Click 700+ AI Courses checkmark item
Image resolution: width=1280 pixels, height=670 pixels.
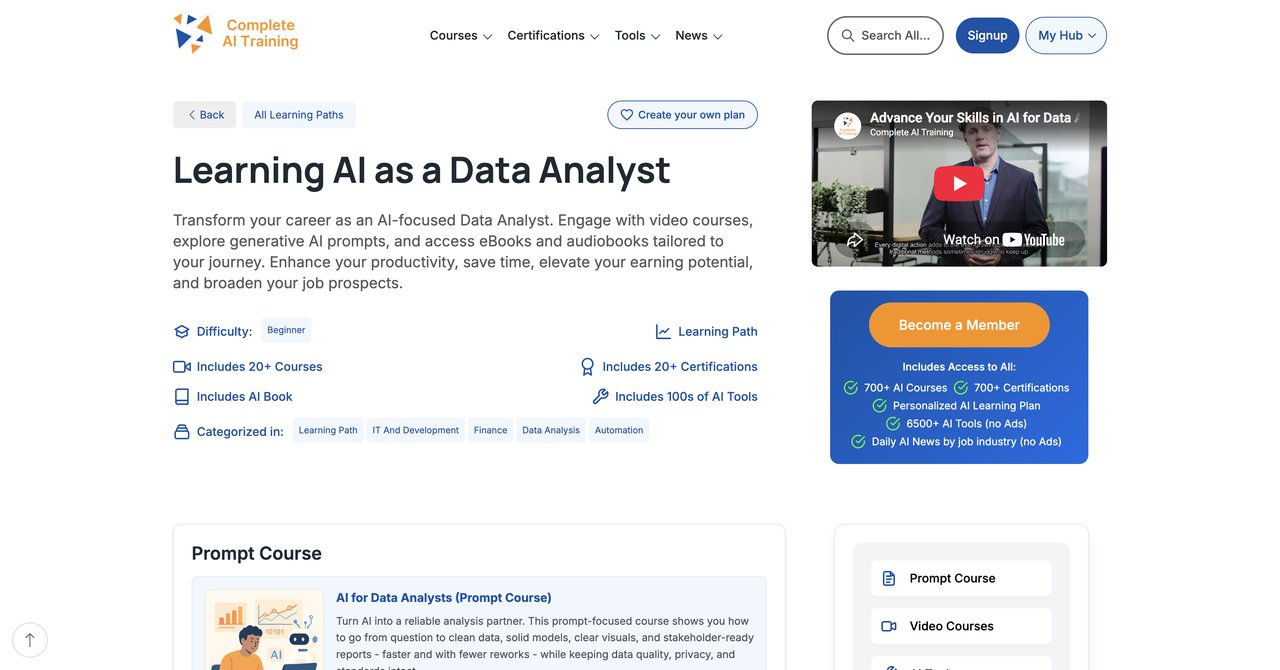point(895,388)
